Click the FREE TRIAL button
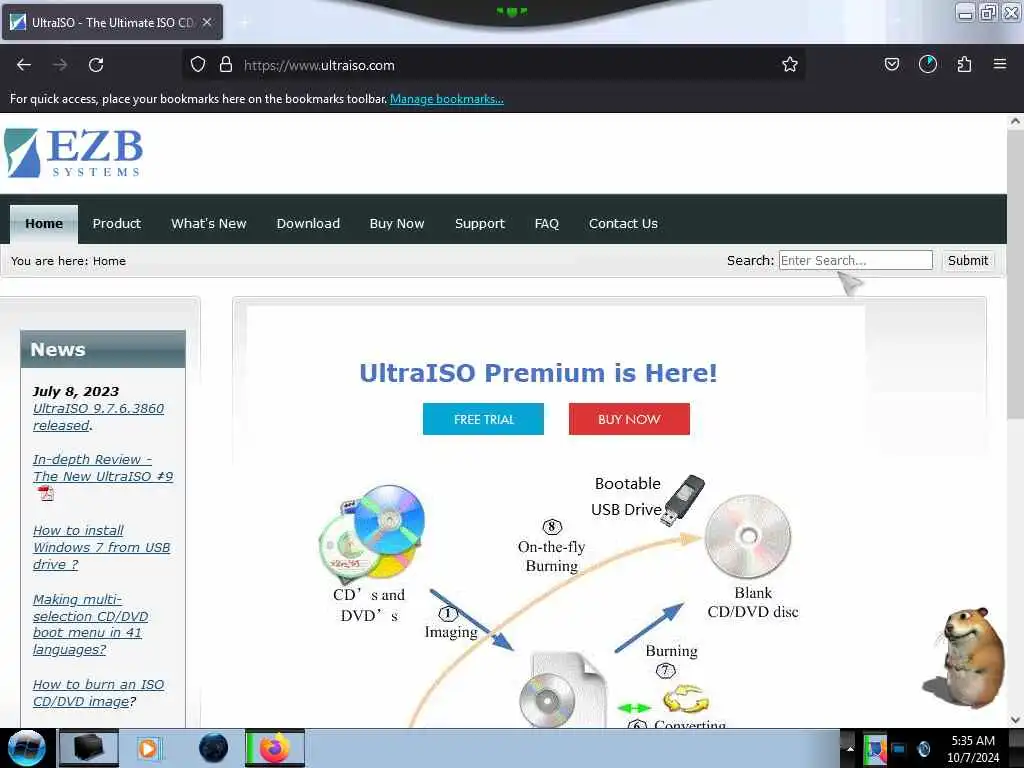This screenshot has width=1024, height=768. 483,419
